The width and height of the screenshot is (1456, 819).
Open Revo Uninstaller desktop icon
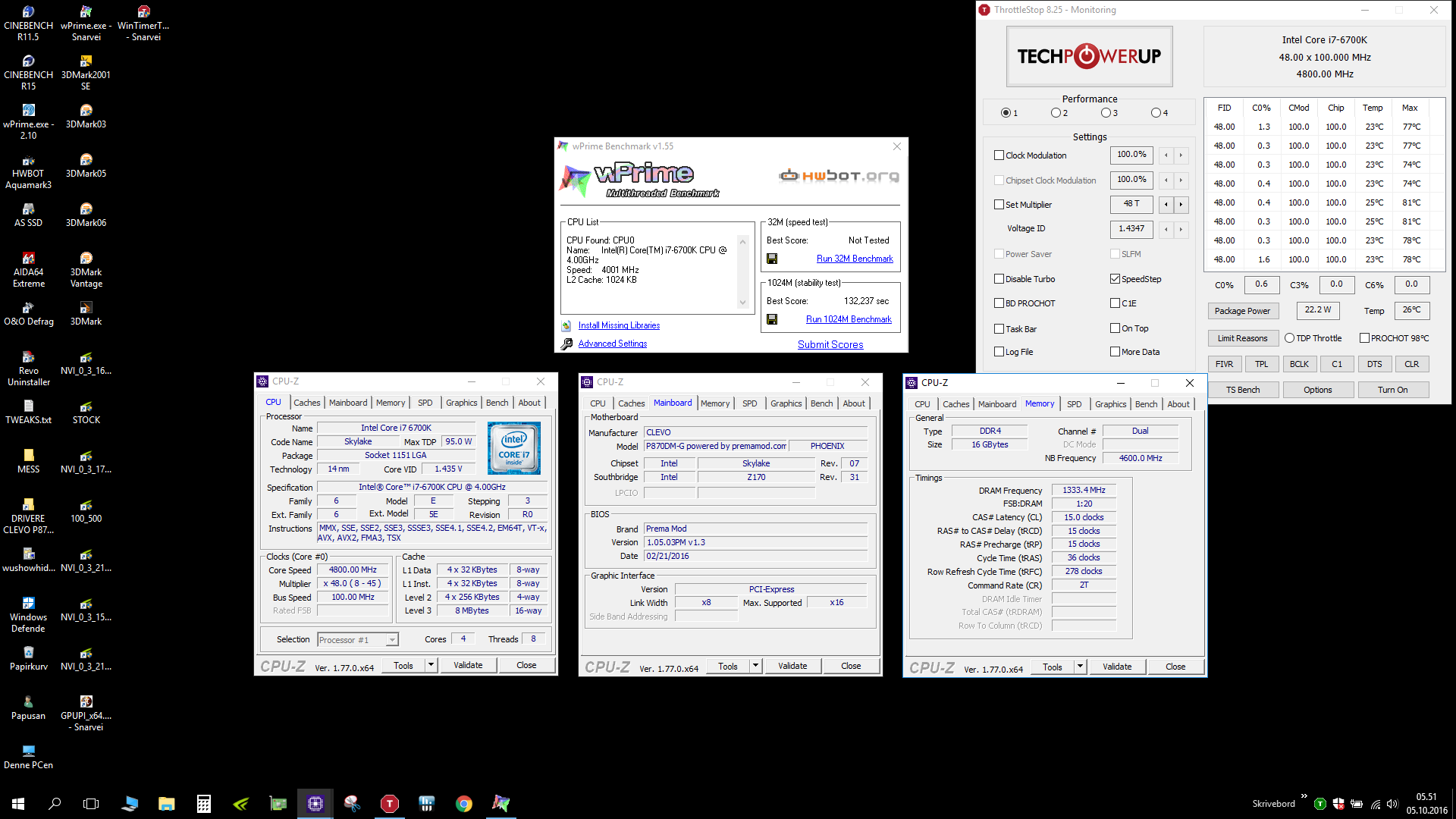click(28, 368)
